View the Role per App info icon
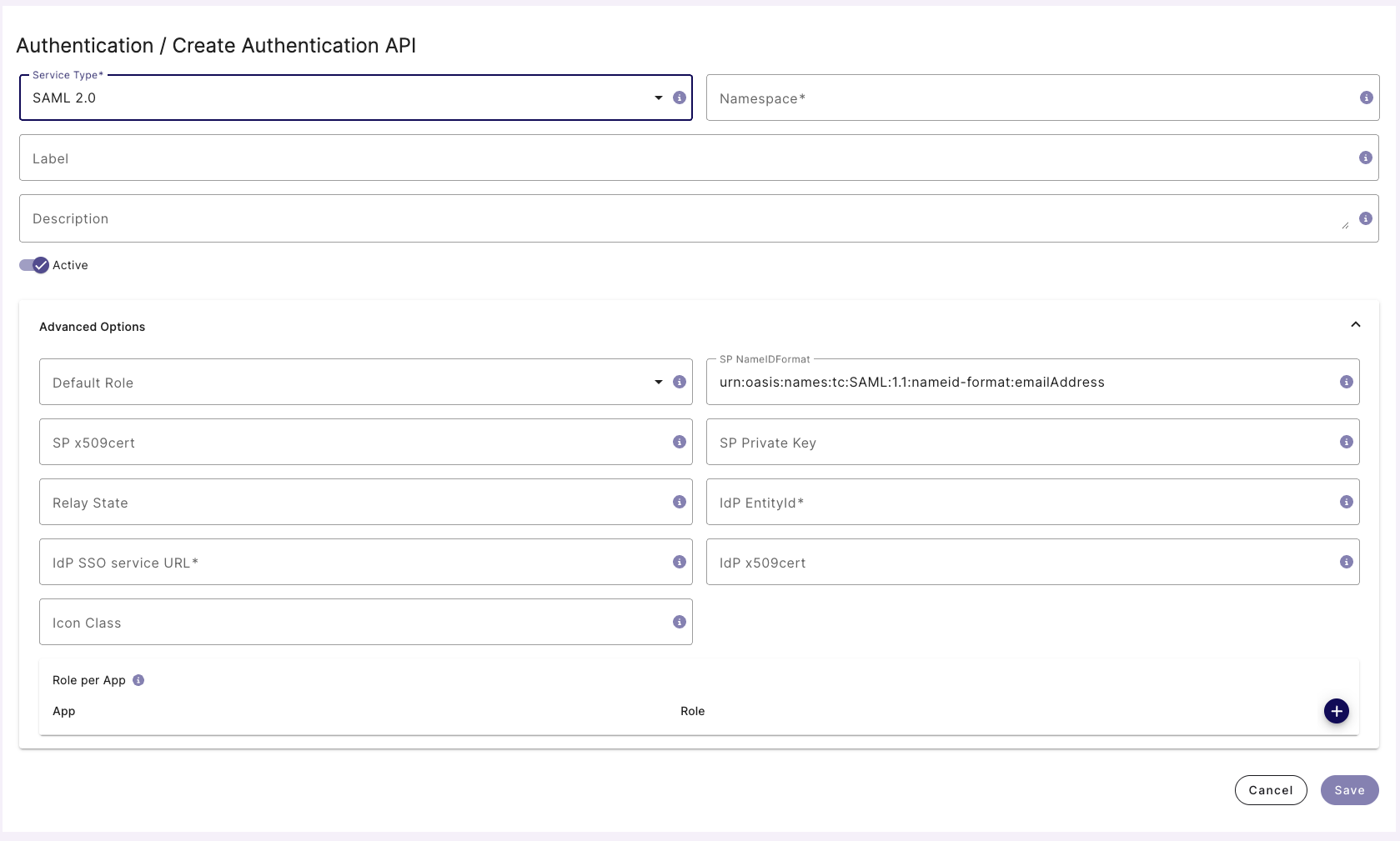Image resolution: width=1400 pixels, height=841 pixels. pos(138,680)
